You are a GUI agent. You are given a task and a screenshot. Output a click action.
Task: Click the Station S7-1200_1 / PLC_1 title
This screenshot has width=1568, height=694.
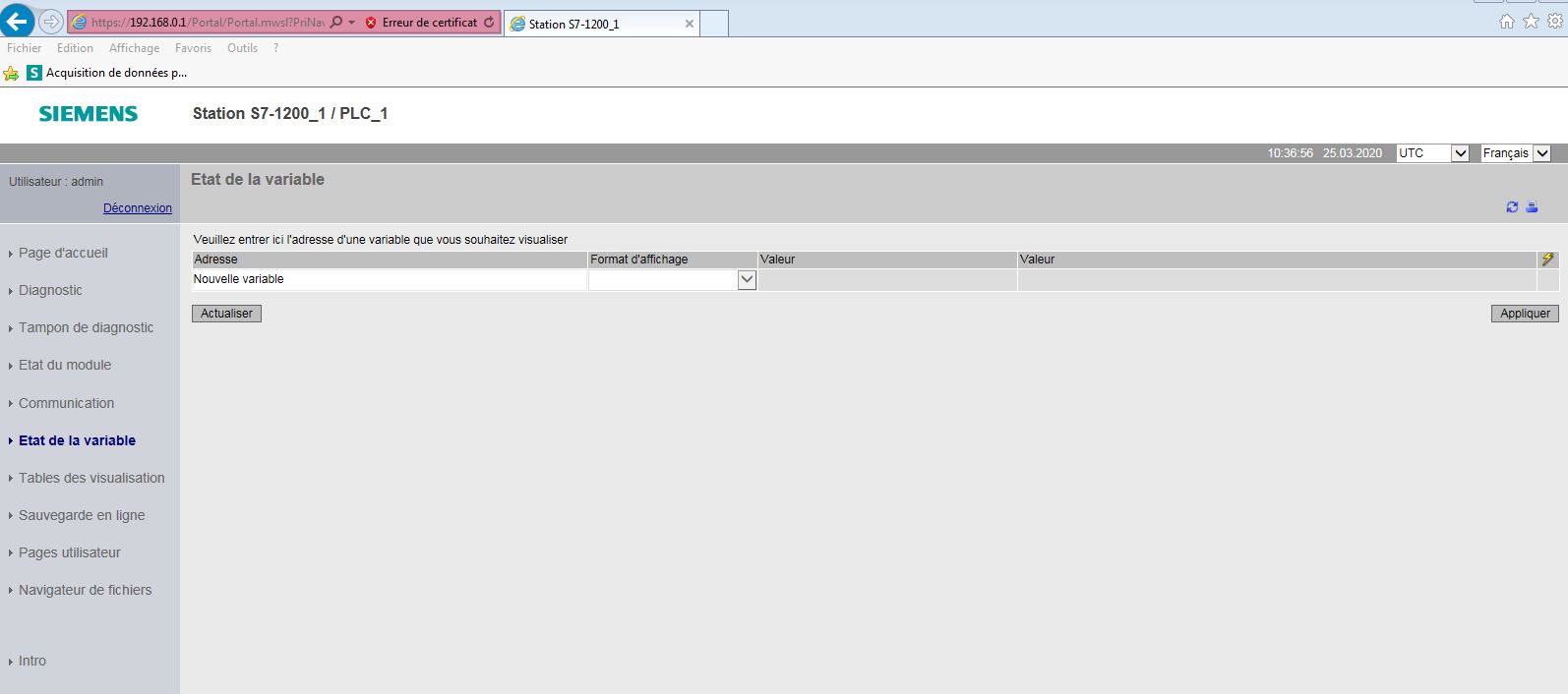pos(290,113)
